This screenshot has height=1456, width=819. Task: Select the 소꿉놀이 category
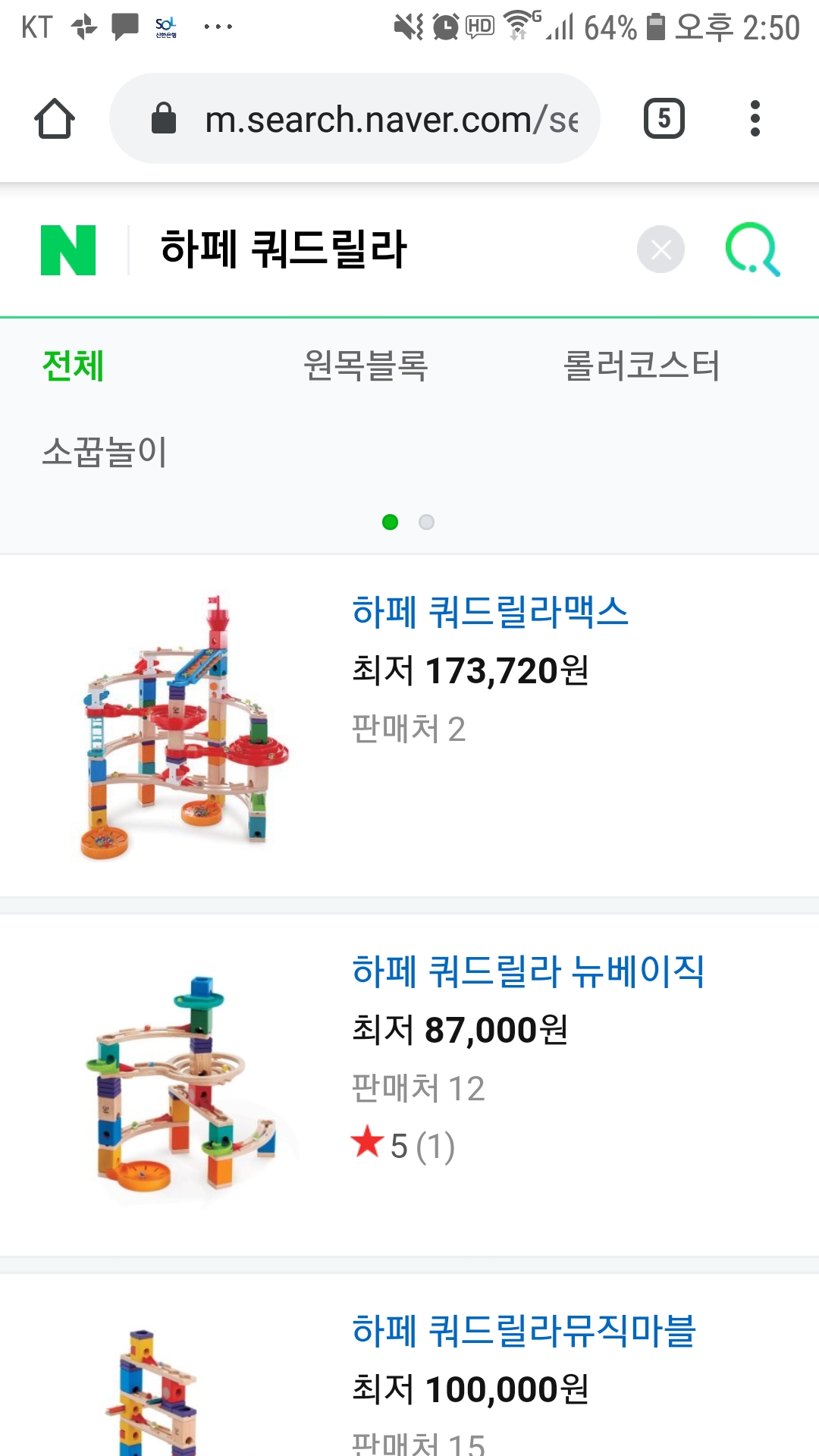pos(104,452)
